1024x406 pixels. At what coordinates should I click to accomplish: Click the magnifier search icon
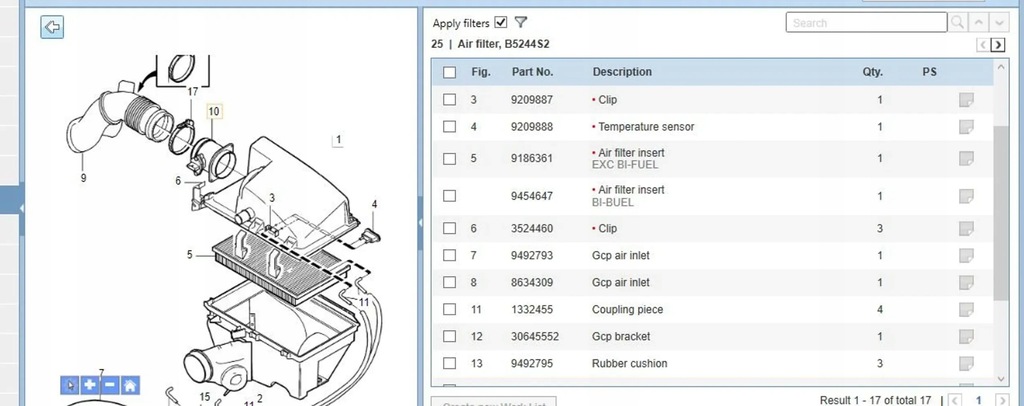(957, 22)
